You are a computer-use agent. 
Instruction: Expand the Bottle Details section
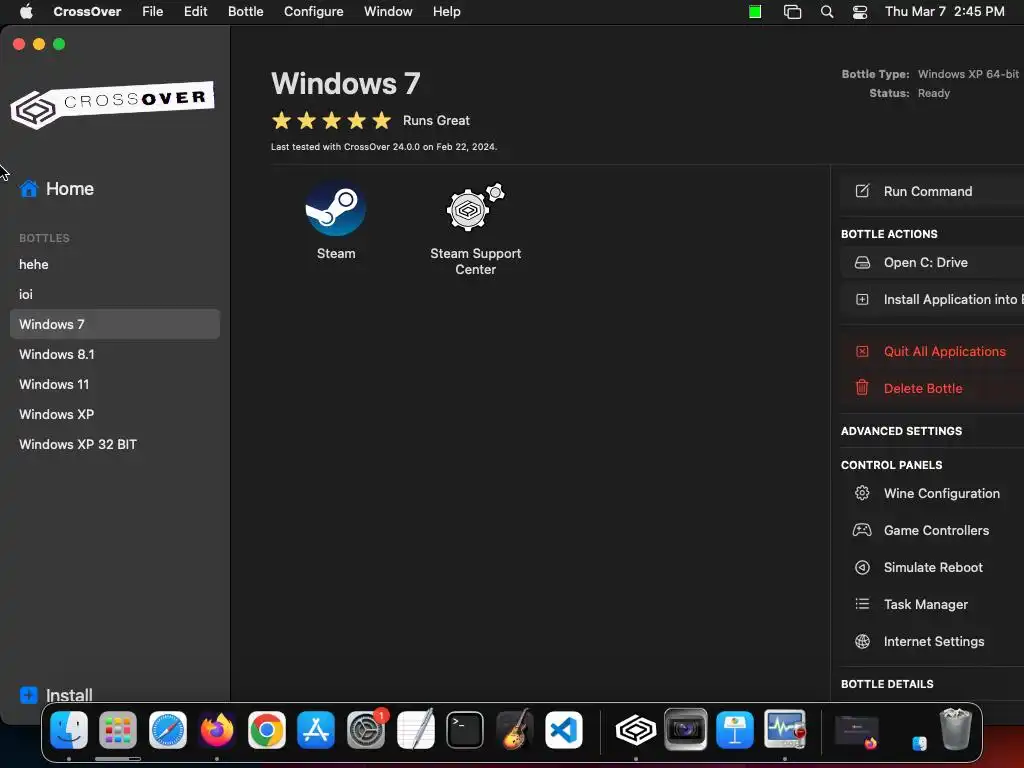[x=887, y=684]
